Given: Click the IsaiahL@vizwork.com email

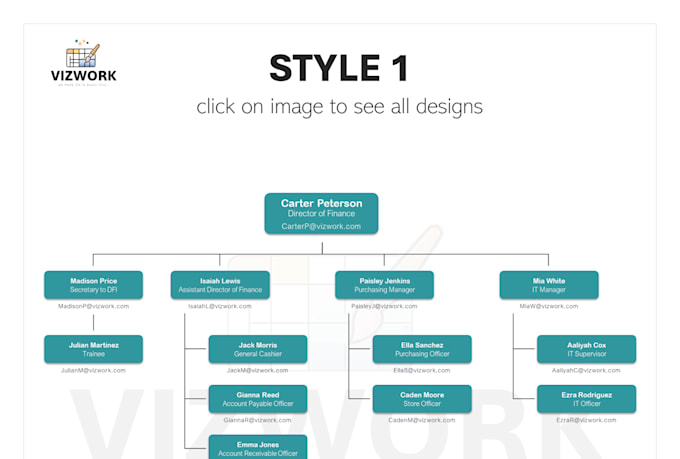Looking at the screenshot, I should coord(220,306).
